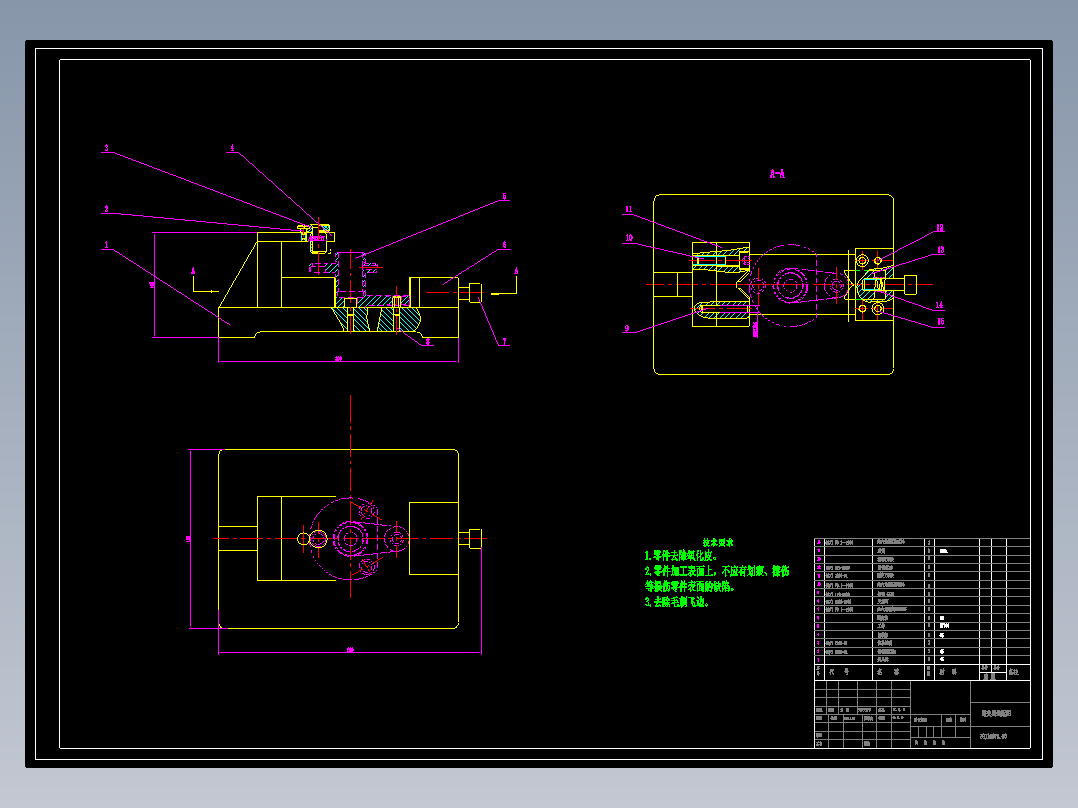Click part balloon number 10
This screenshot has width=1078, height=808.
(629, 238)
